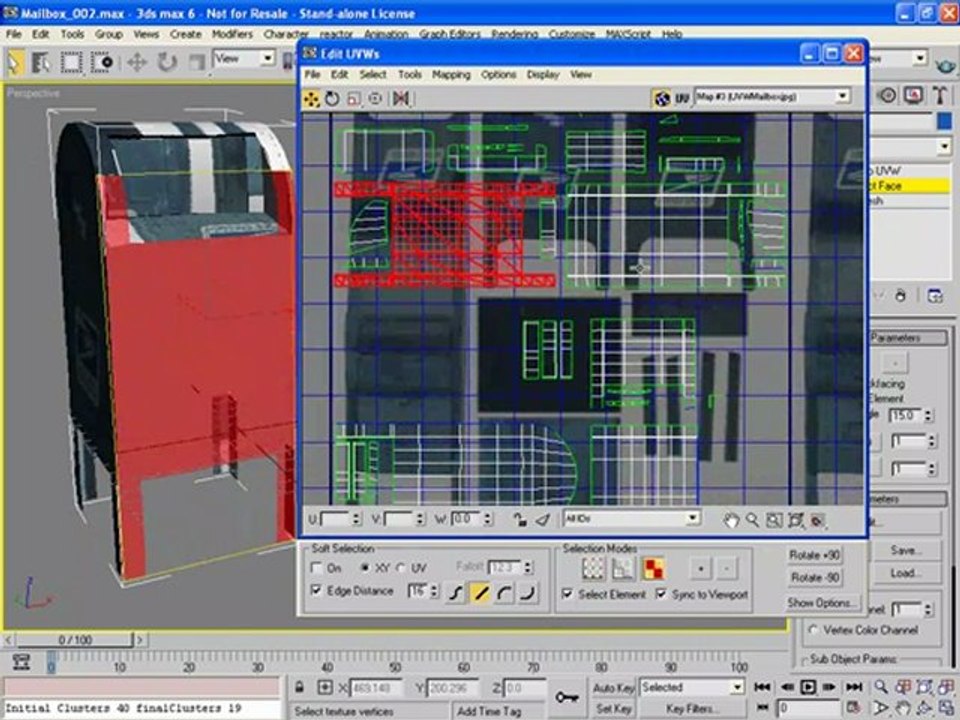Open the Mapping menu in Edit UVWs
Viewport: 960px width, 720px height.
(x=451, y=75)
